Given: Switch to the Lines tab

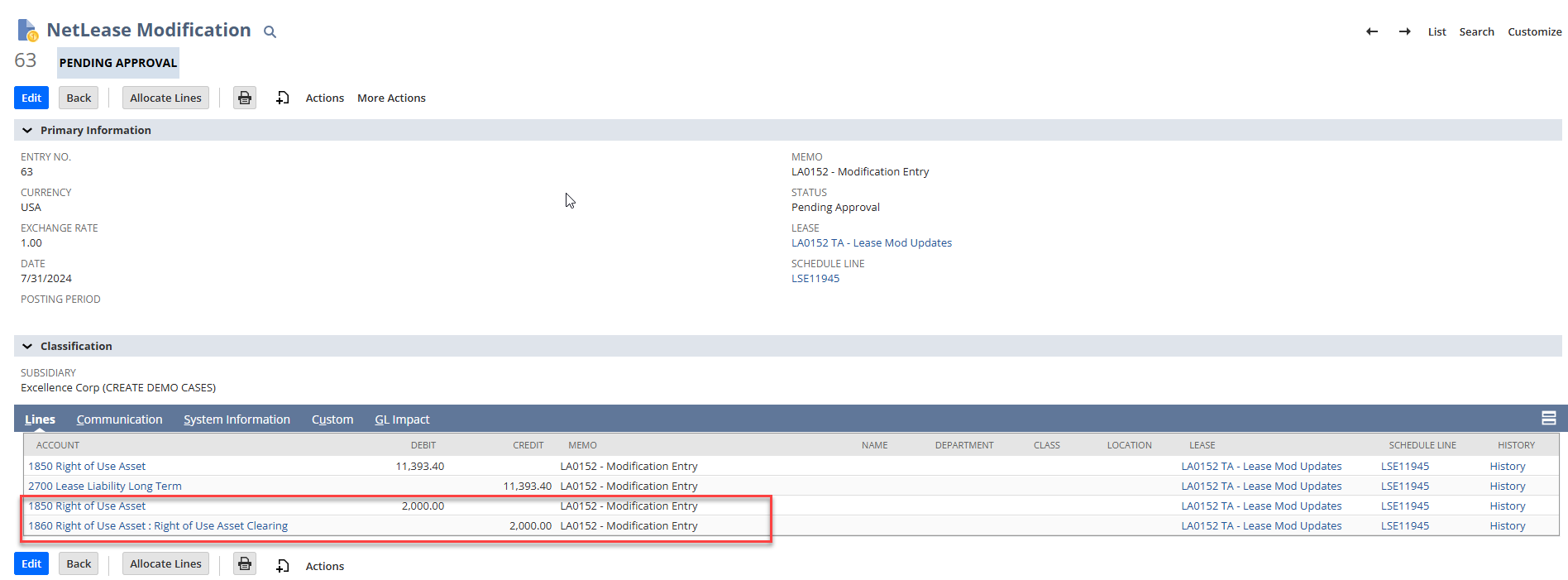Looking at the screenshot, I should coord(40,419).
